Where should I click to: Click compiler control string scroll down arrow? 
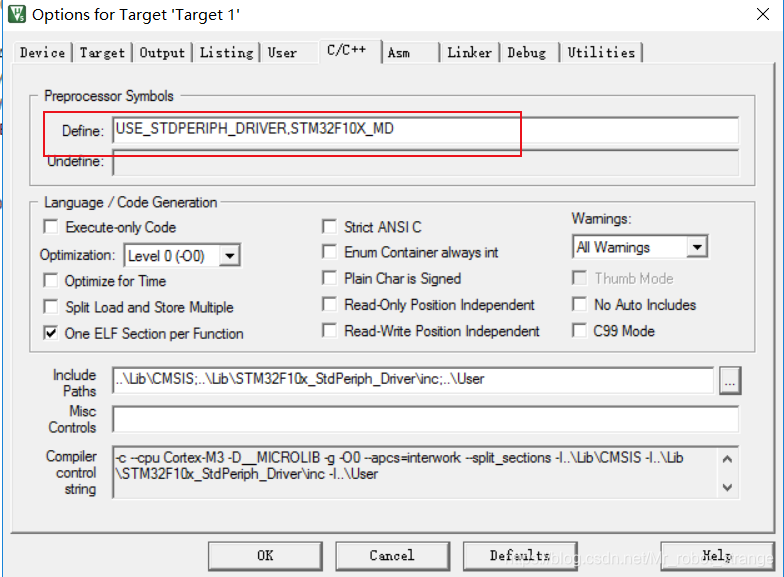(728, 487)
